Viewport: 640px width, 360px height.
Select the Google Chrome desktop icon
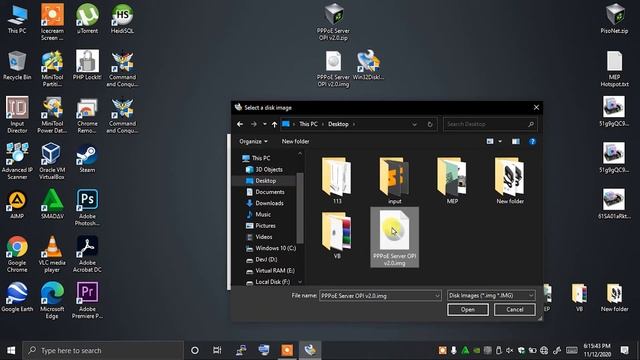point(17,254)
